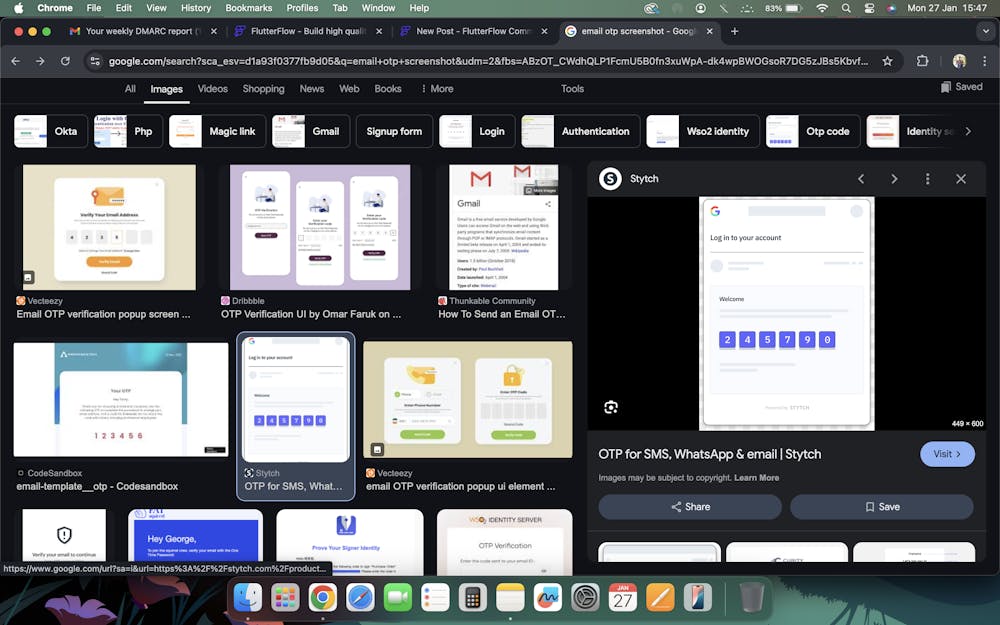Switch to the News results tab
This screenshot has height=625, width=1000.
[312, 89]
